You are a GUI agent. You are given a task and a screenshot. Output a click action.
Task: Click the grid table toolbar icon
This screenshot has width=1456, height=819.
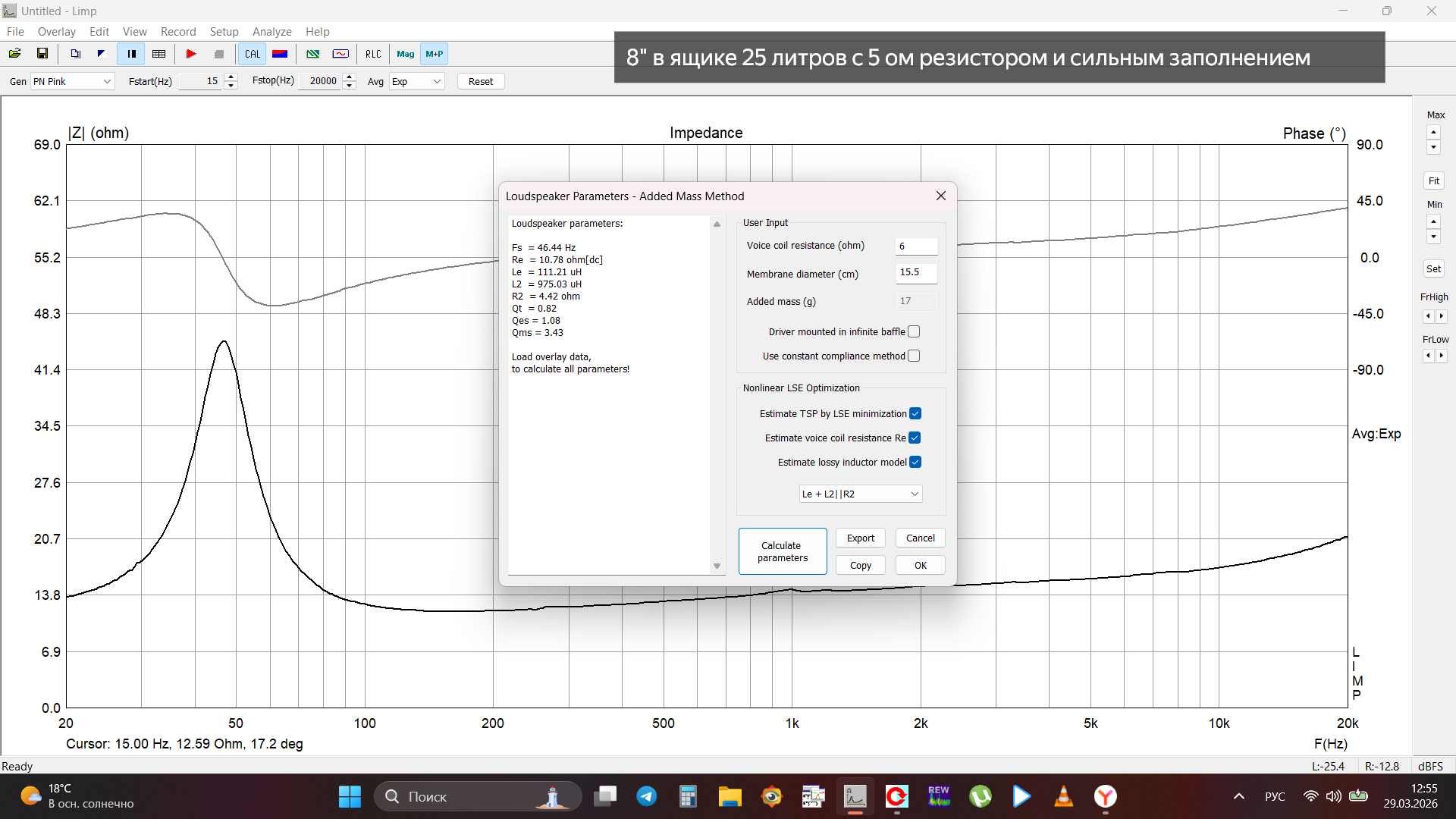(x=158, y=54)
